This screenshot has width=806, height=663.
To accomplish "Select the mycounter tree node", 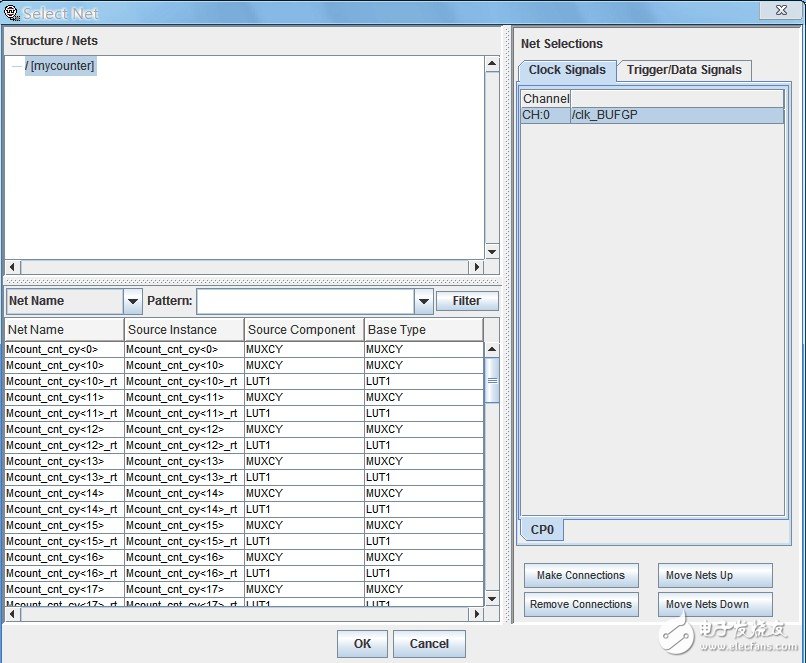I will coord(61,66).
